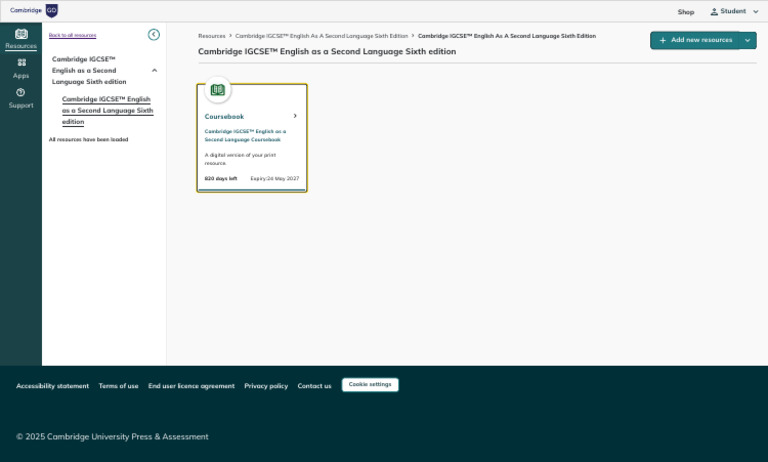Expand the Add new resources dropdown arrow
768x462 pixels.
(747, 40)
